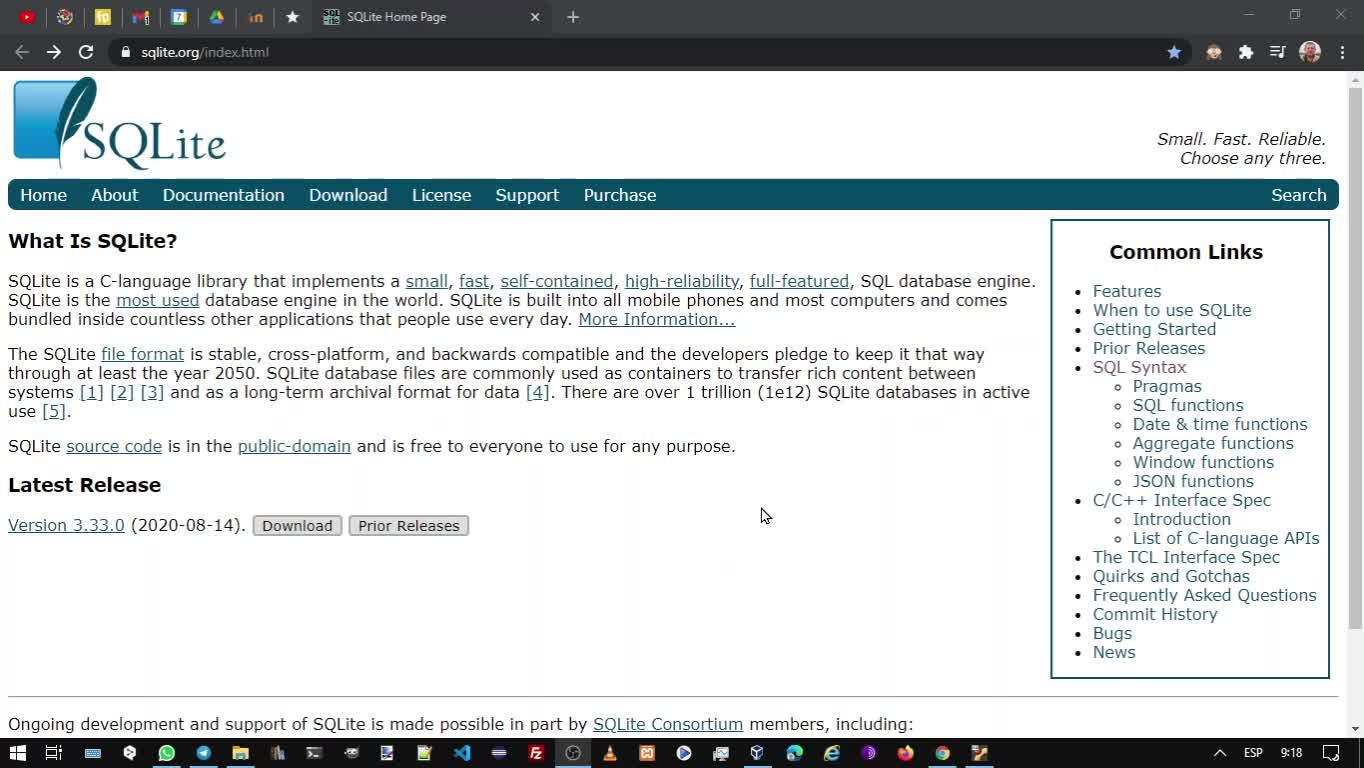
Task: Open the 'When to use SQLite' link
Action: [x=1172, y=310]
